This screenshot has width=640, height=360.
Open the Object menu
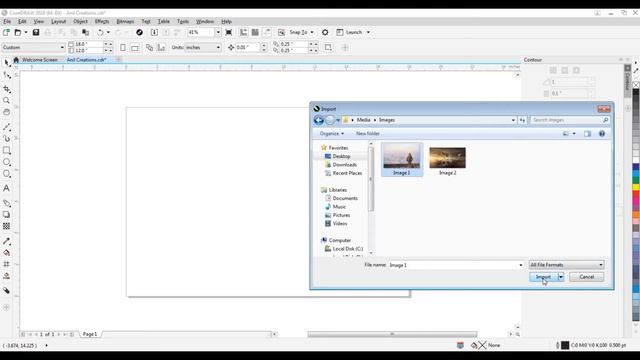click(80, 21)
